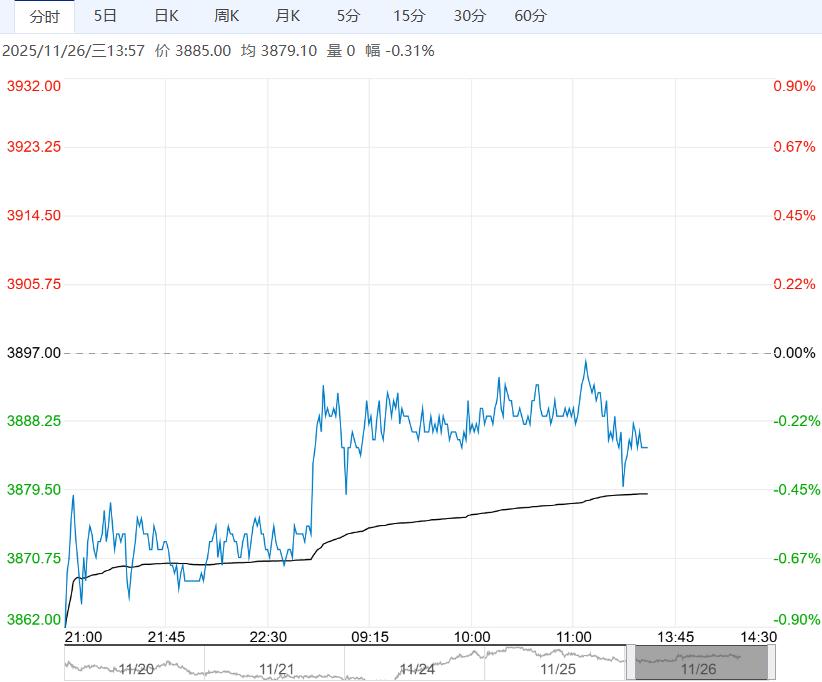The height and width of the screenshot is (682, 822).
Task: Jump to 11/20 in the overview timeline
Action: tap(136, 668)
